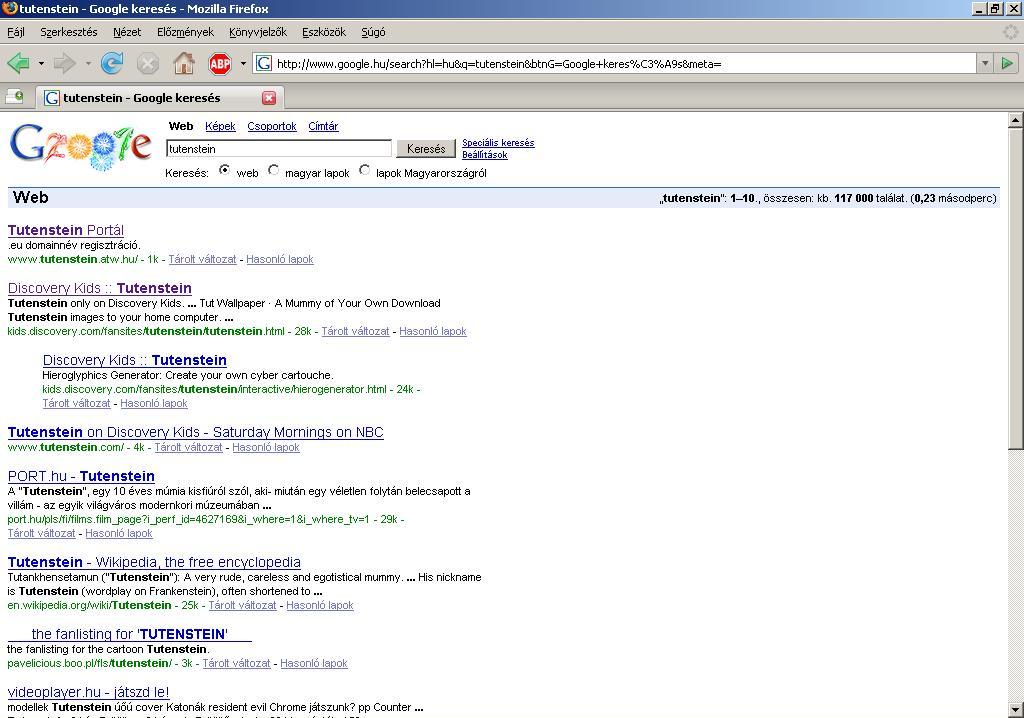Image resolution: width=1024 pixels, height=718 pixels.
Task: Select the magyar lapok radio button
Action: coord(274,170)
